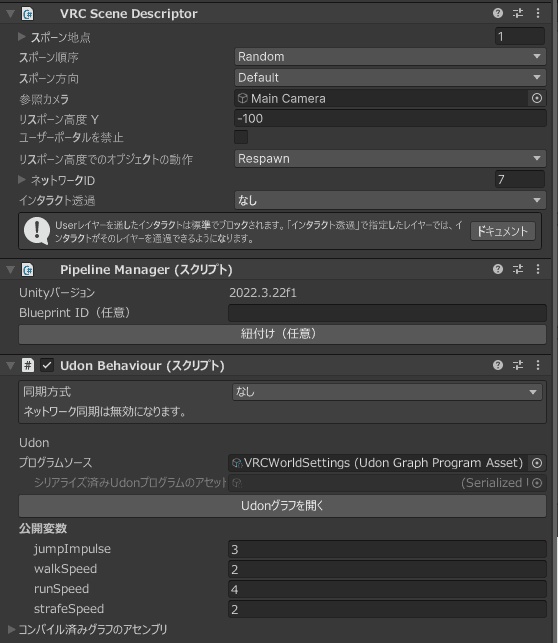This screenshot has height=643, width=558.
Task: Click 紐付け（任意） button
Action: pyautogui.click(x=282, y=334)
